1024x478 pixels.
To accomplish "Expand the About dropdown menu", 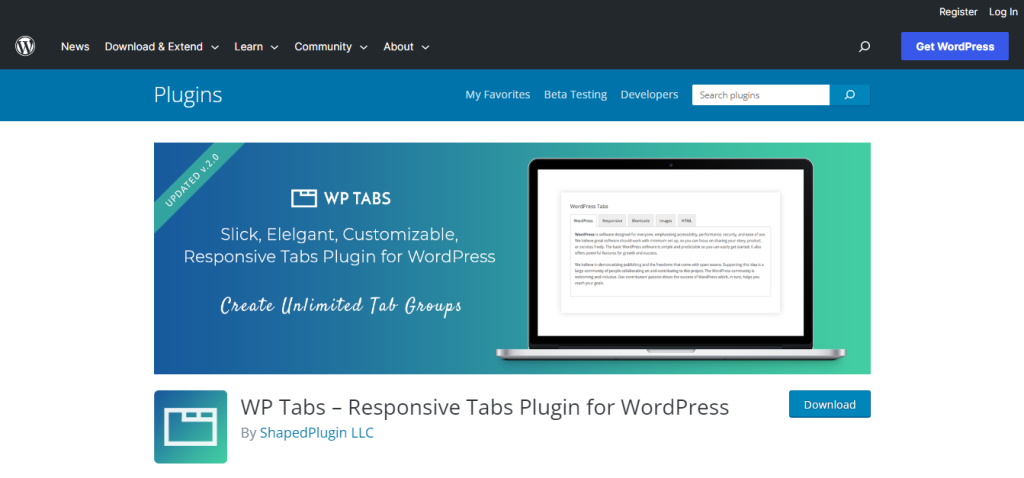I will point(406,46).
